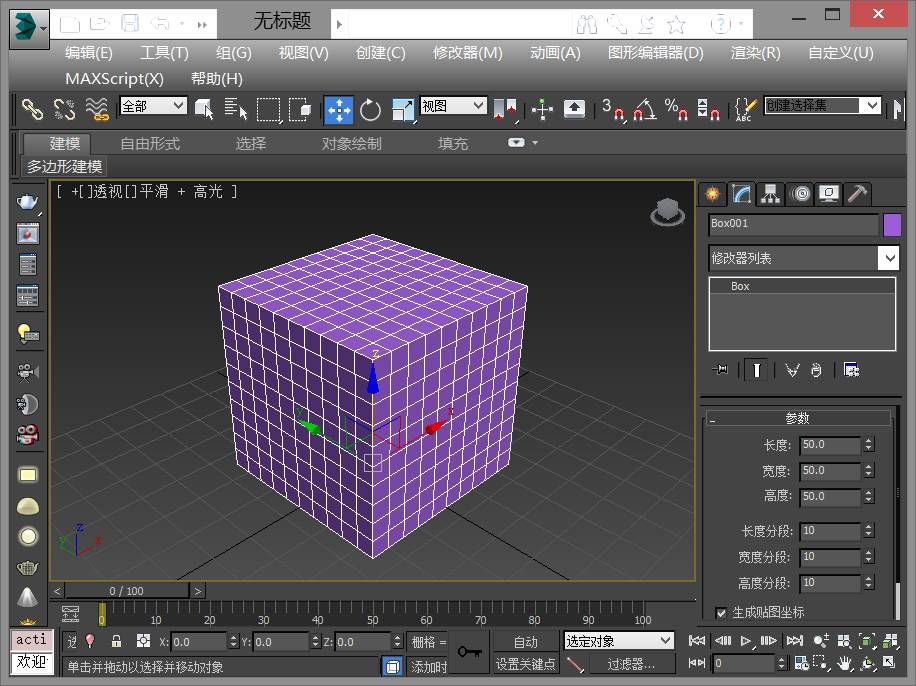The height and width of the screenshot is (686, 916).
Task: Open Configure Modifier Sets
Action: pos(851,370)
